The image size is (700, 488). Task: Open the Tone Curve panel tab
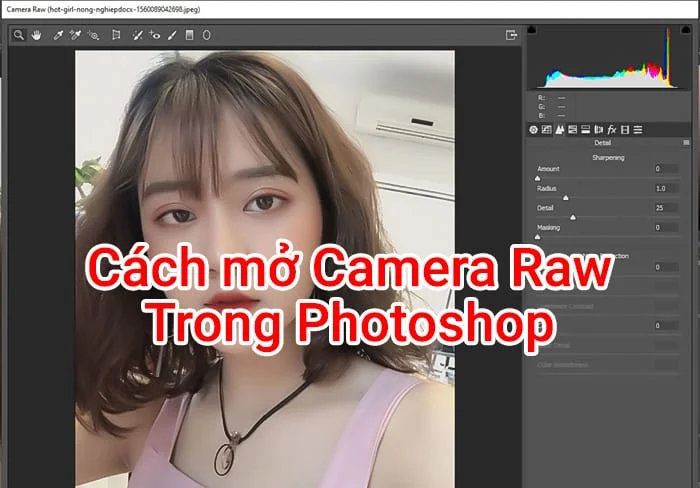[546, 129]
